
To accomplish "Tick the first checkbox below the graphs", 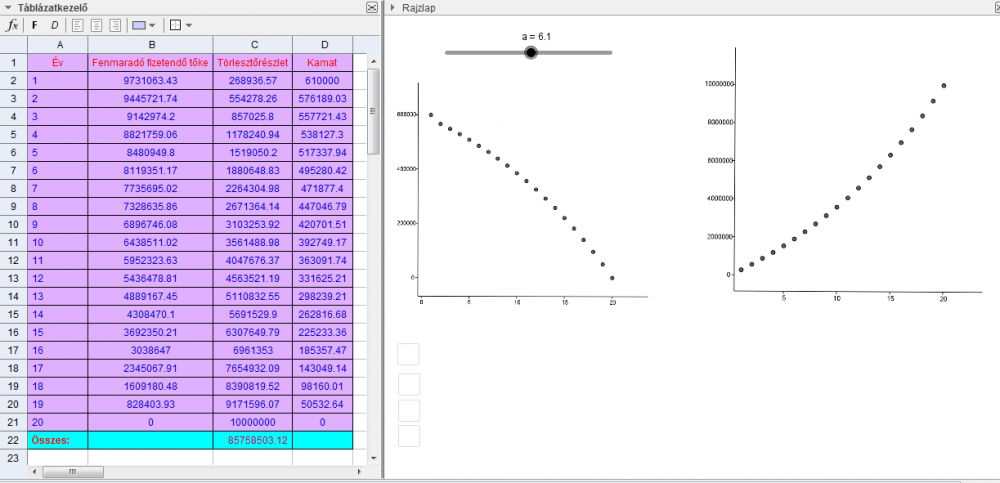I will click(408, 354).
